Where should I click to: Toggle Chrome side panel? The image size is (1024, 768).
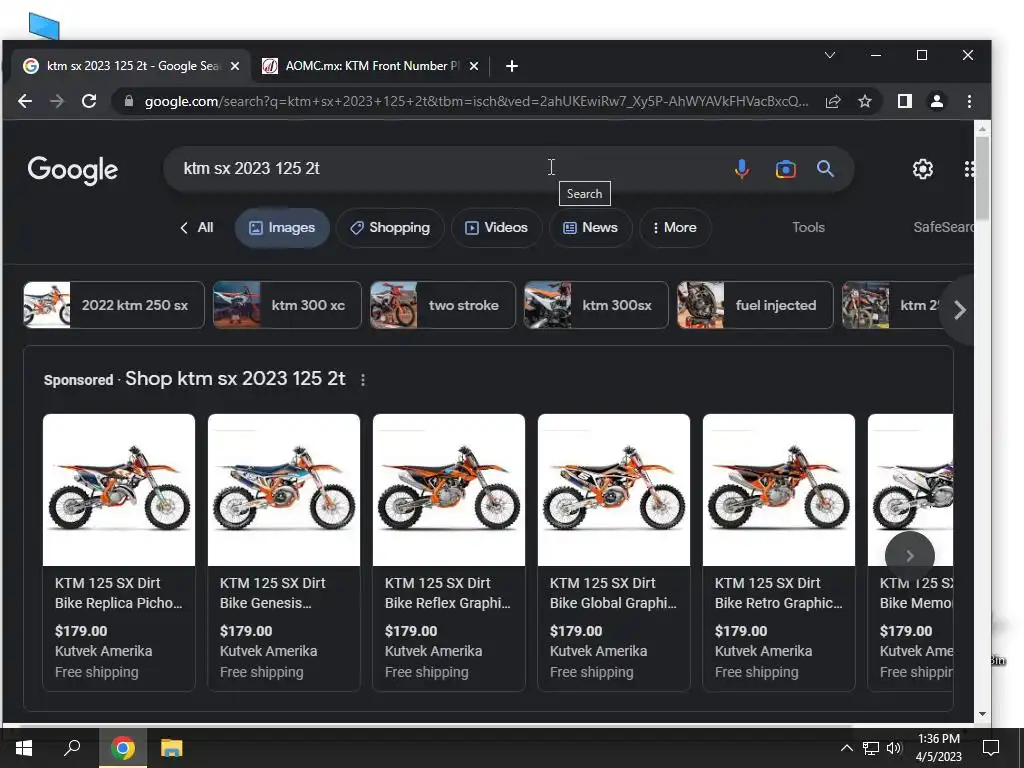point(904,101)
